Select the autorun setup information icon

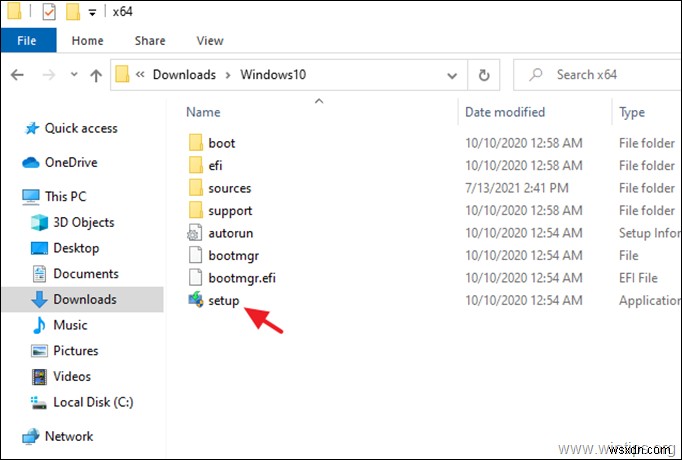point(195,233)
